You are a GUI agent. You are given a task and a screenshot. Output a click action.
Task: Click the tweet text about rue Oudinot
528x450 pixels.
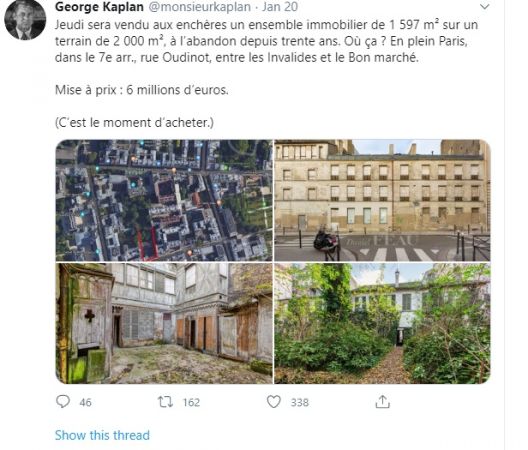click(266, 41)
